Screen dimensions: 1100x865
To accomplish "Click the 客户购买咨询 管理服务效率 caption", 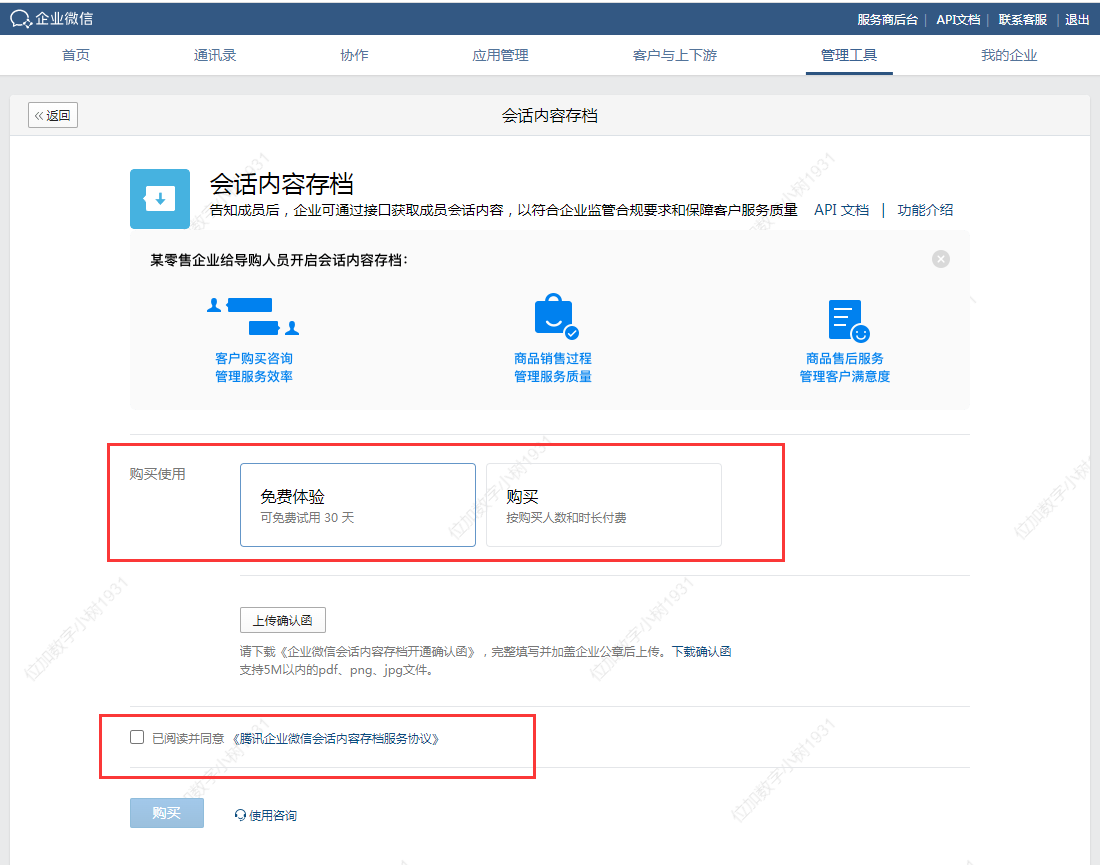I will pos(253,367).
